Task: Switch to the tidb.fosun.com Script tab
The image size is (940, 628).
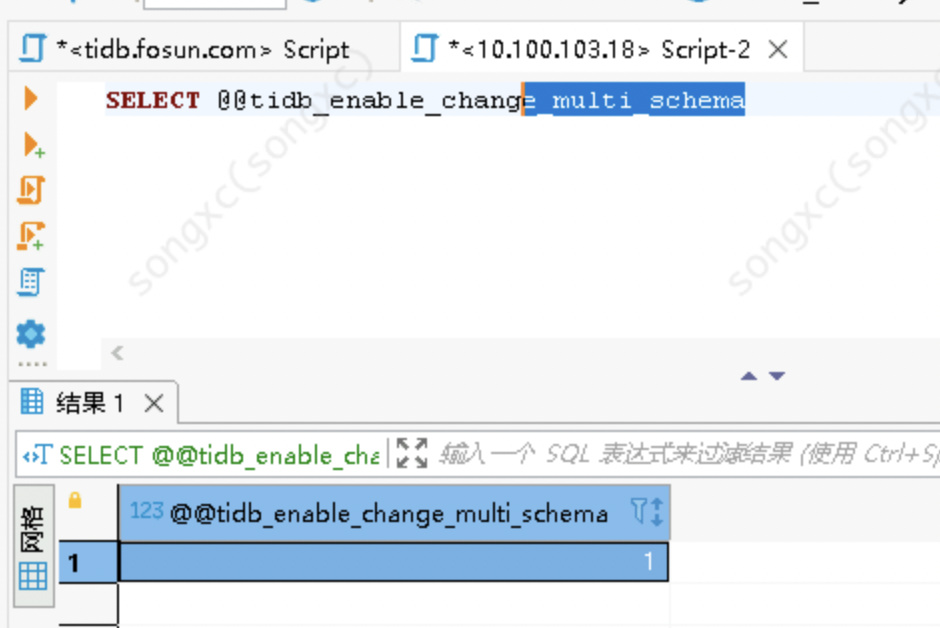Action: coord(203,49)
